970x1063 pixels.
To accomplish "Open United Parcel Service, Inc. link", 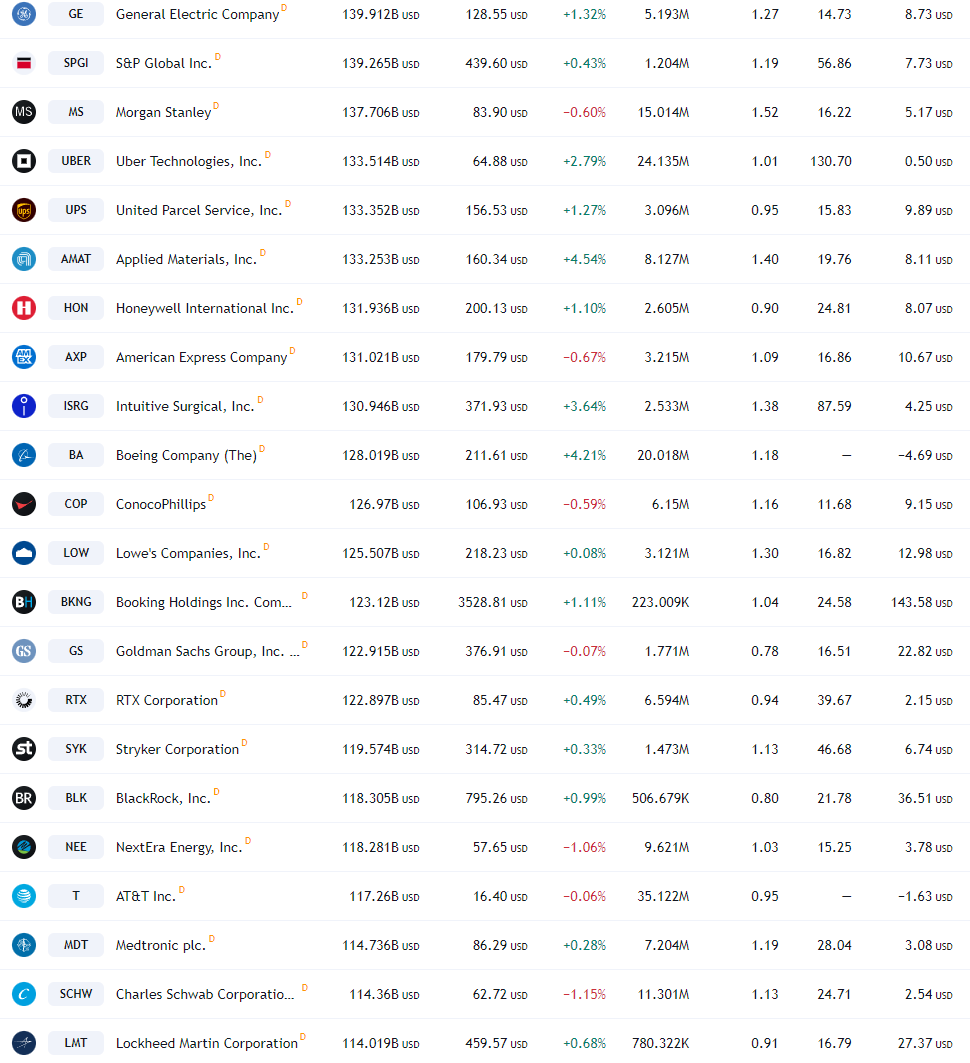I will (199, 210).
